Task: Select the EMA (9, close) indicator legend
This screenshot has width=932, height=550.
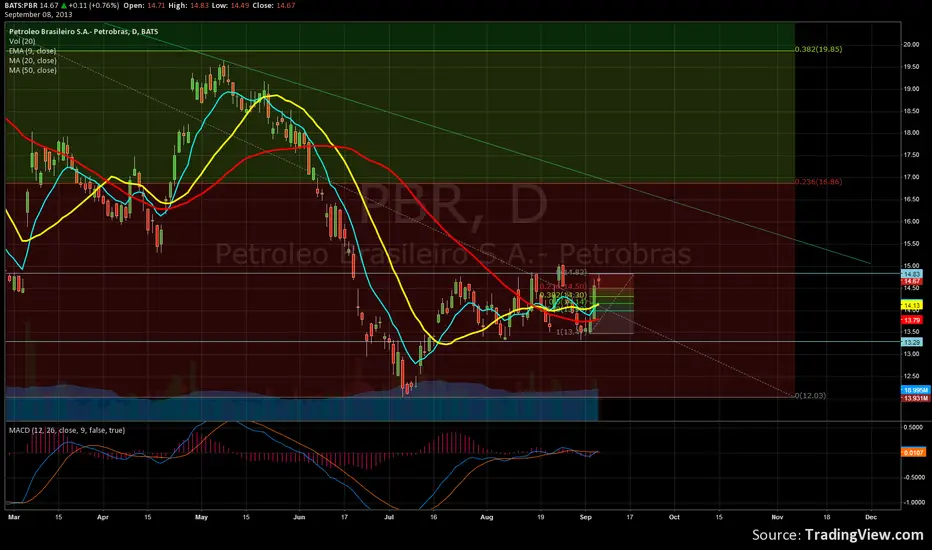Action: tap(32, 51)
